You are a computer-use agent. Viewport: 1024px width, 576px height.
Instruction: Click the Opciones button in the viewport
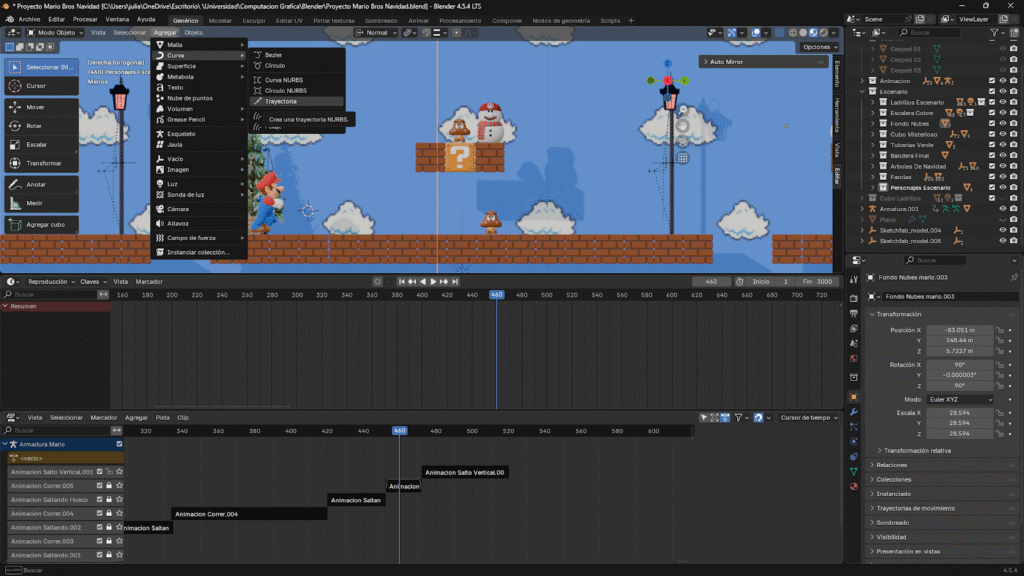click(818, 47)
